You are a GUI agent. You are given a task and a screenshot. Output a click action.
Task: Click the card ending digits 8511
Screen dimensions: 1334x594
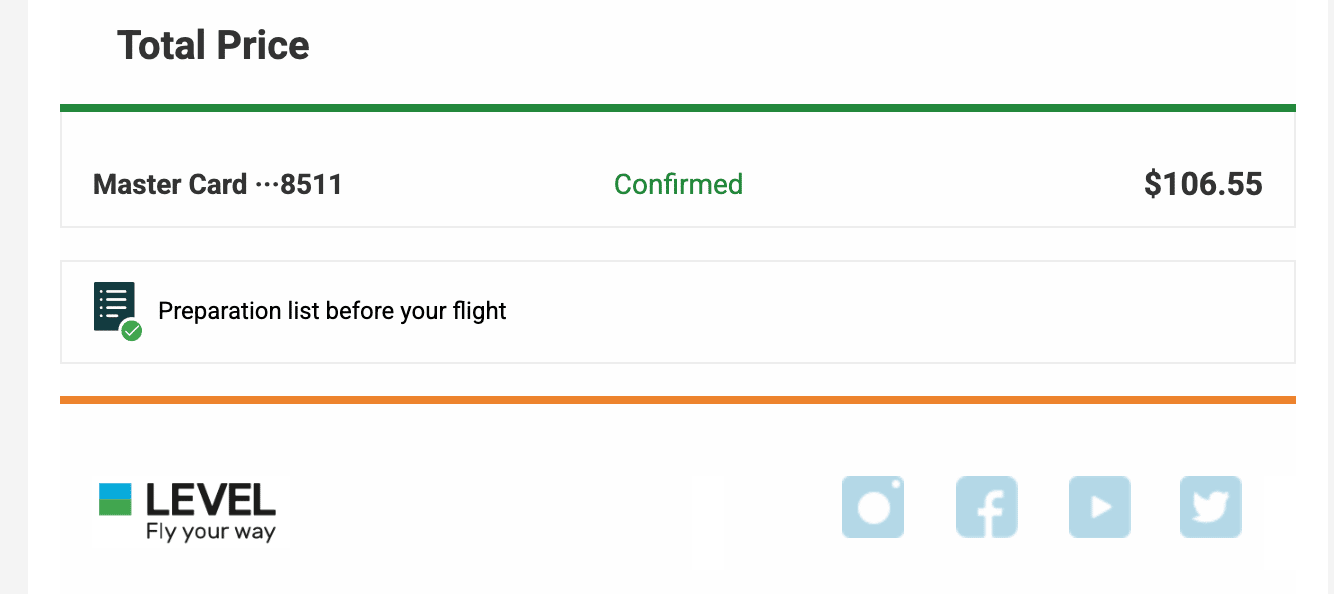[x=311, y=184]
